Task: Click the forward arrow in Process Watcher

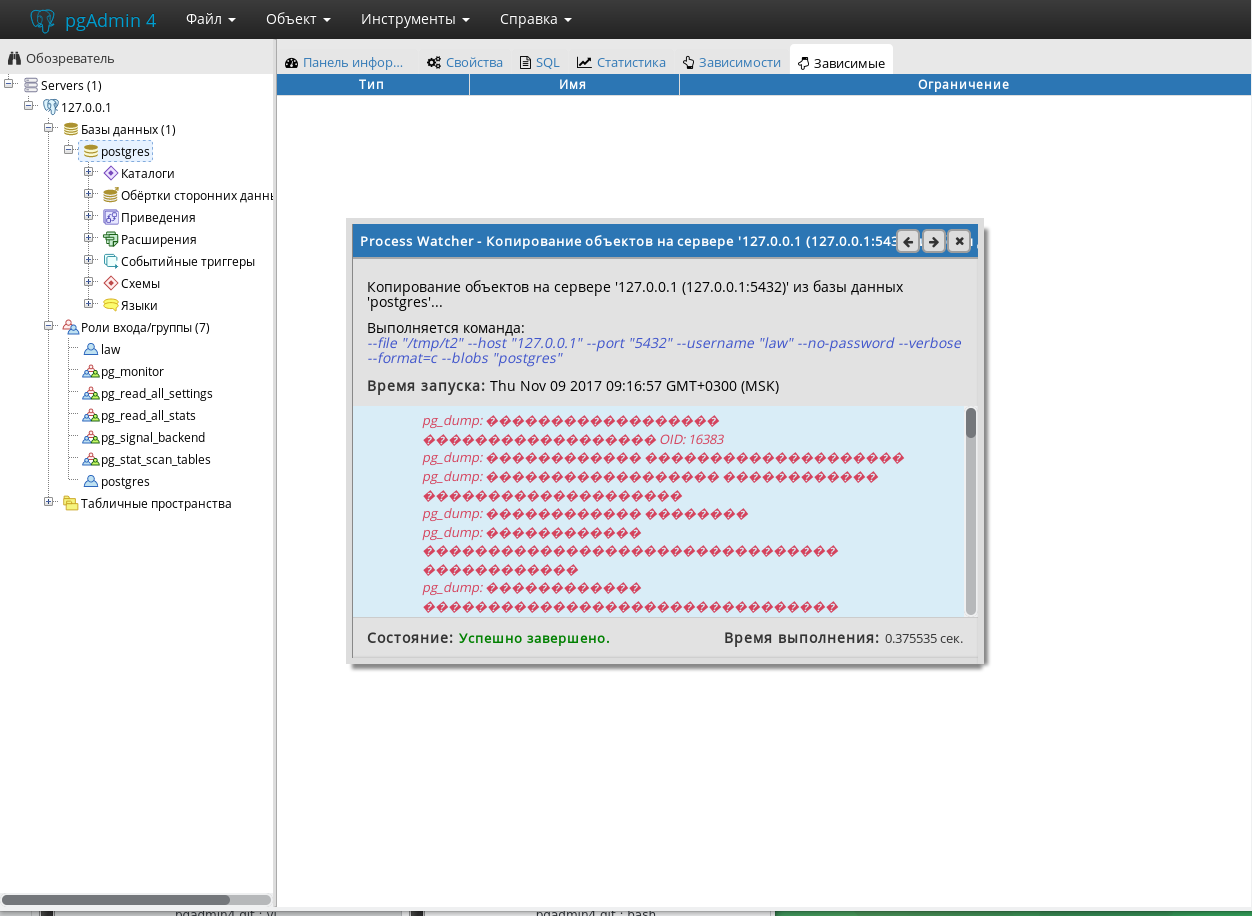Action: click(933, 241)
